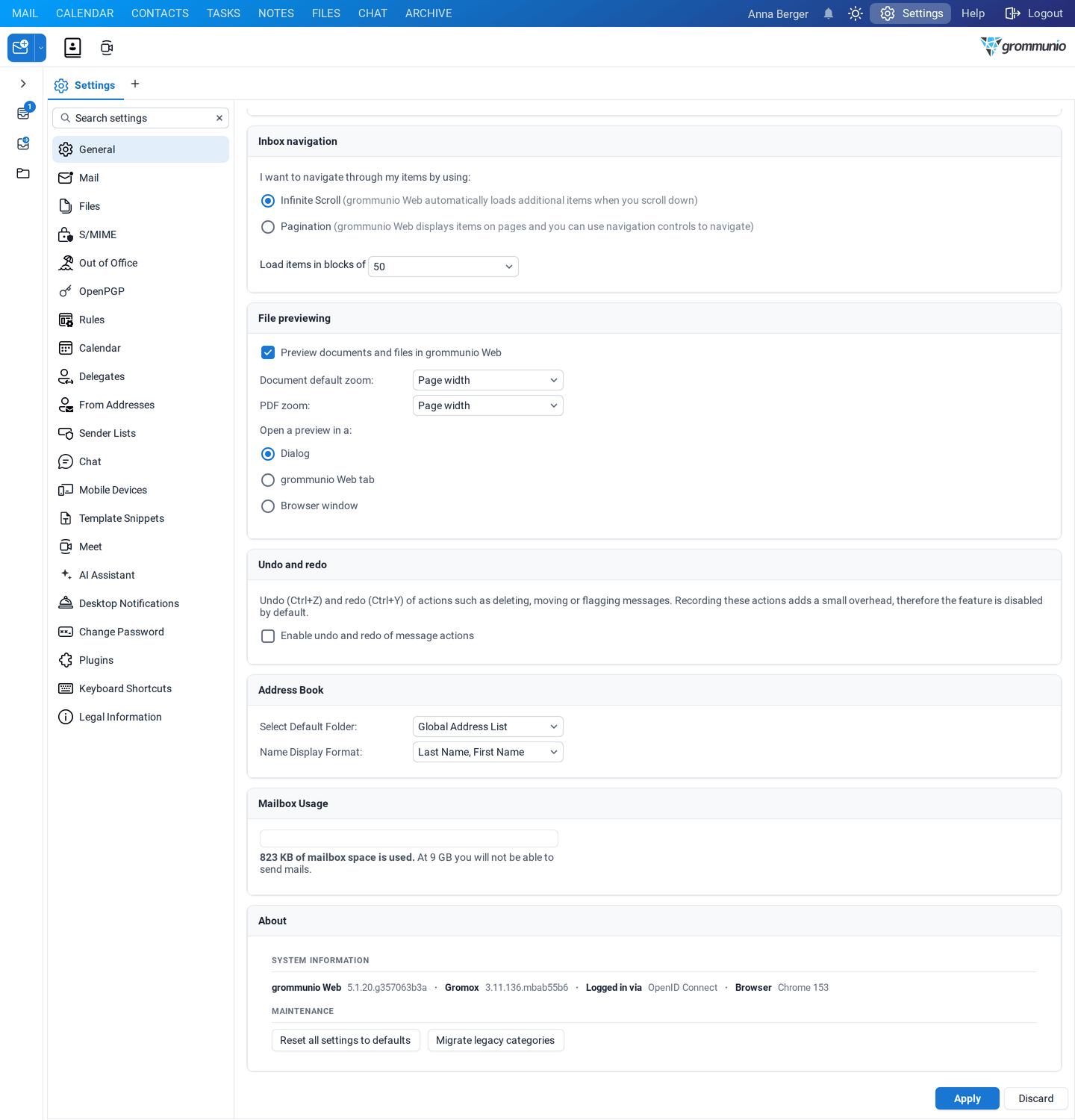The width and height of the screenshot is (1075, 1120).
Task: Open Keyboard Shortcuts settings category
Action: (x=140, y=688)
